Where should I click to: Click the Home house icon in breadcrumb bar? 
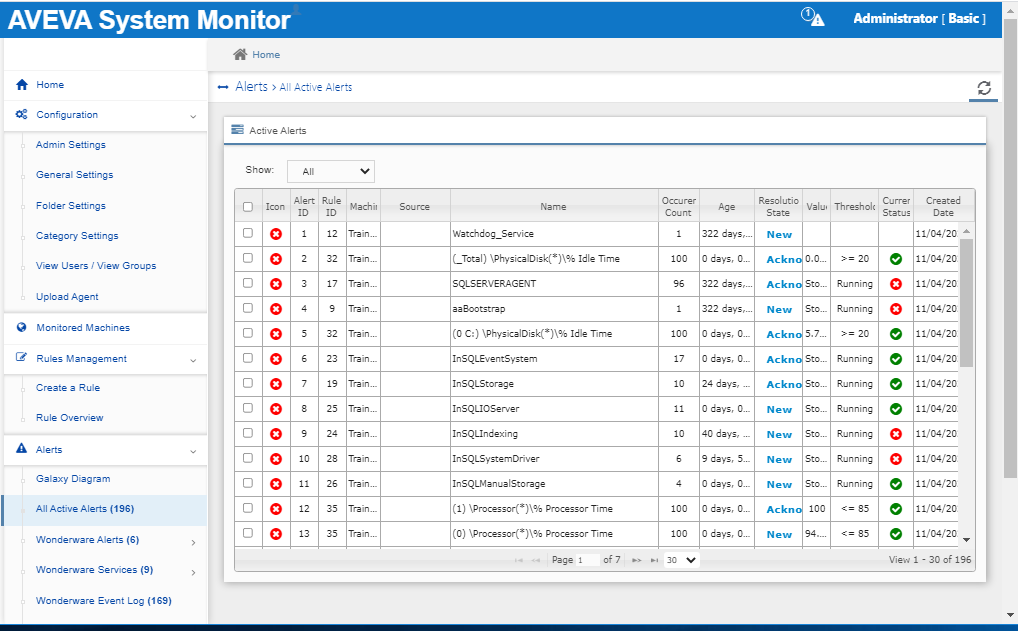tap(240, 55)
